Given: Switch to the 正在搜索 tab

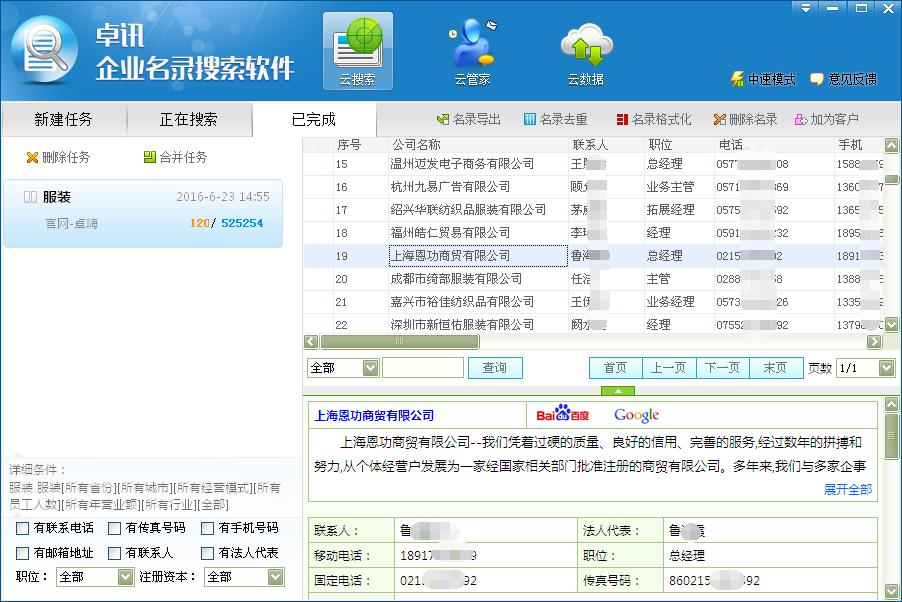Looking at the screenshot, I should 188,120.
